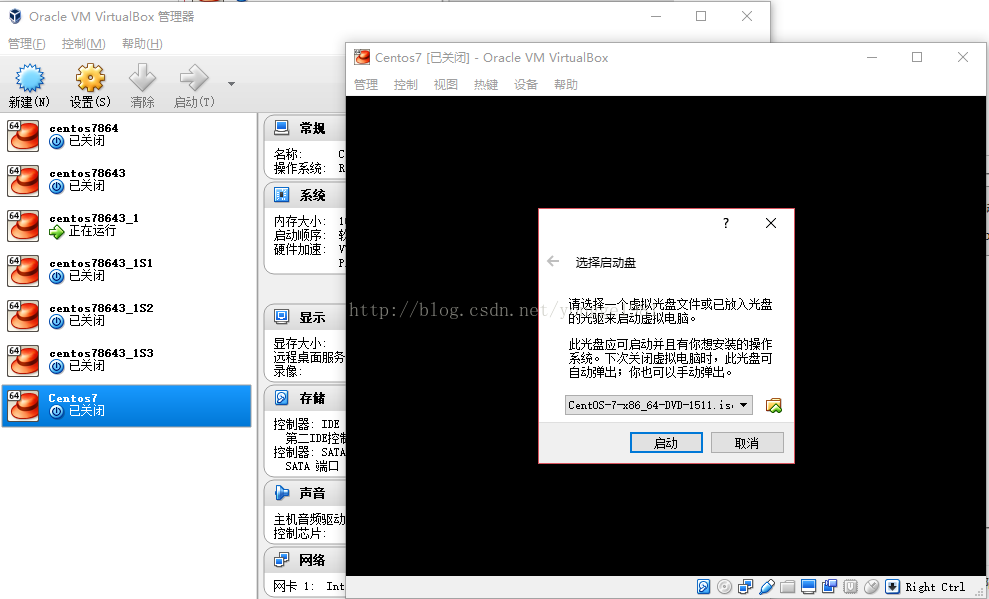Click the 显存大小 label in Display section
The image size is (989, 599).
click(300, 344)
